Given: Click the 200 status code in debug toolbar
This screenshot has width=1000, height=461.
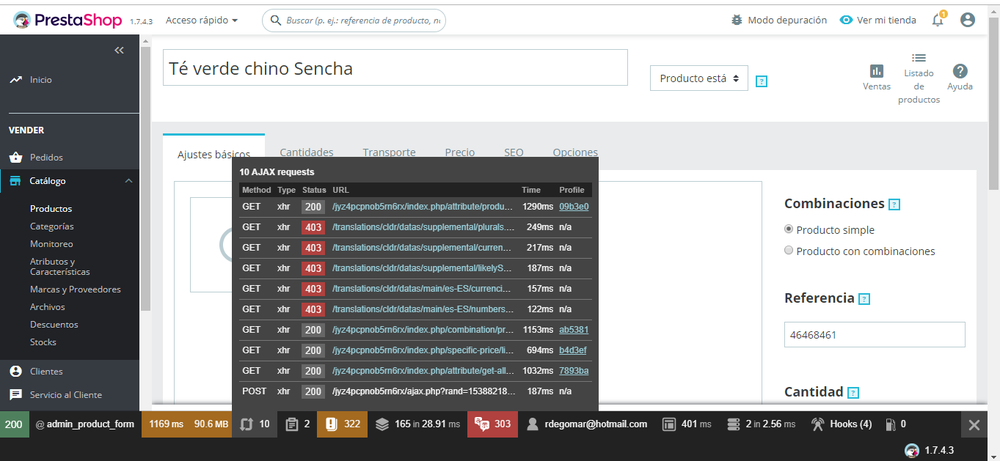Looking at the screenshot, I should 14,424.
